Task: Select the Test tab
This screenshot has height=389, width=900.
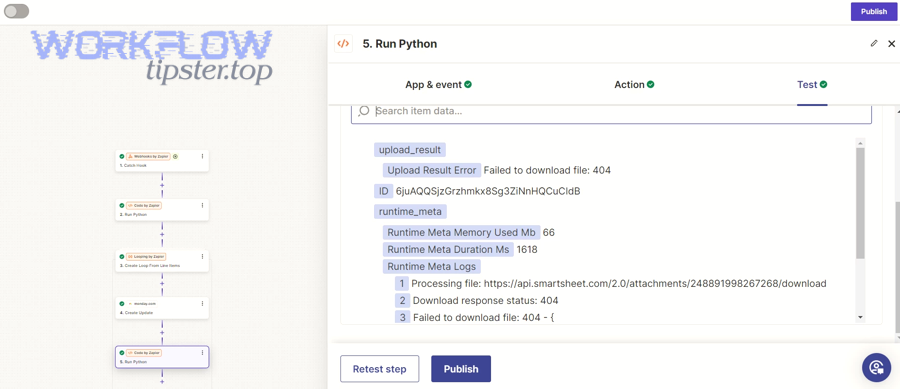Action: pos(812,84)
